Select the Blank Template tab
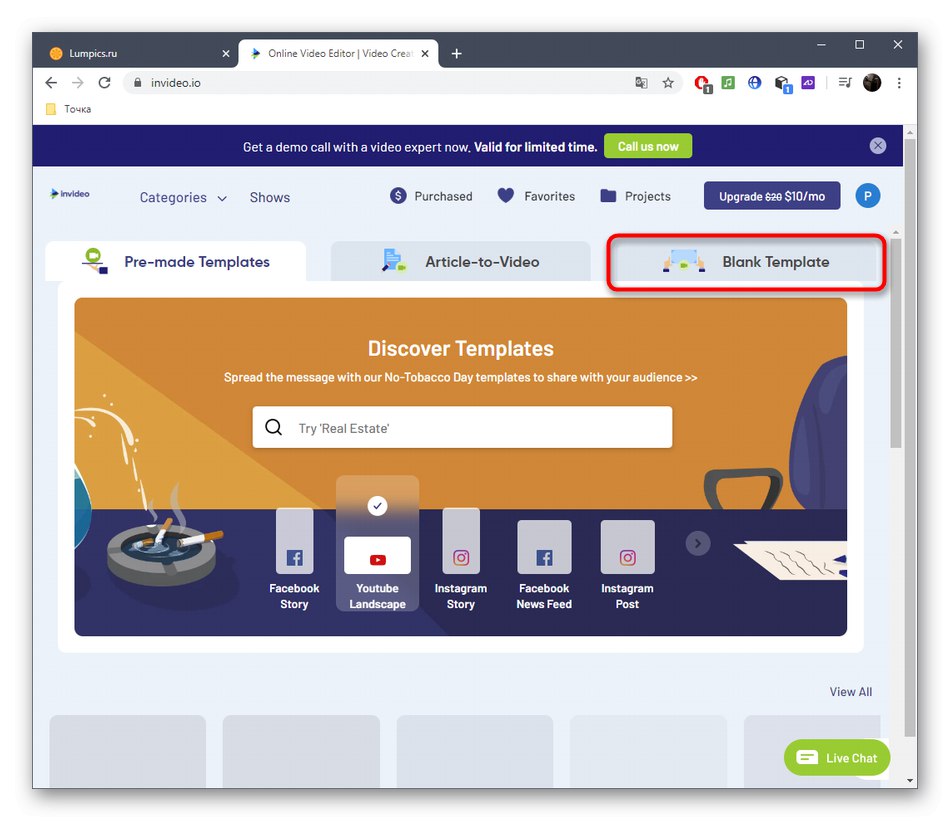Screen dimensions: 950x821 (x=746, y=261)
